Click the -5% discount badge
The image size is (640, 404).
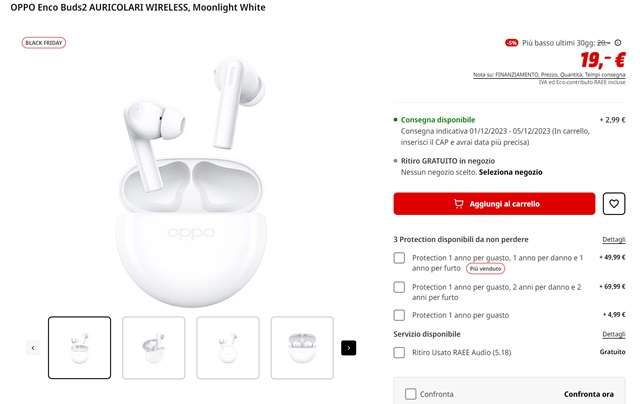click(x=511, y=42)
